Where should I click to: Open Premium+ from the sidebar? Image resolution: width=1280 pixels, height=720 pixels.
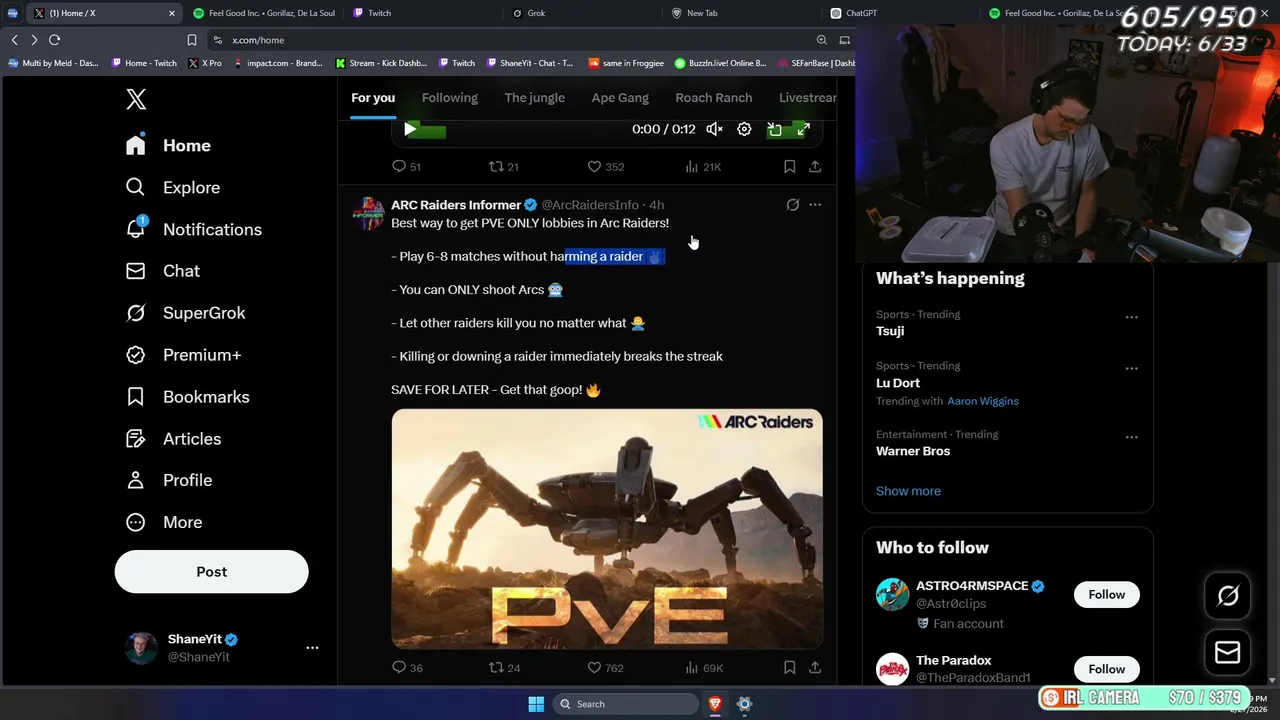point(183,355)
